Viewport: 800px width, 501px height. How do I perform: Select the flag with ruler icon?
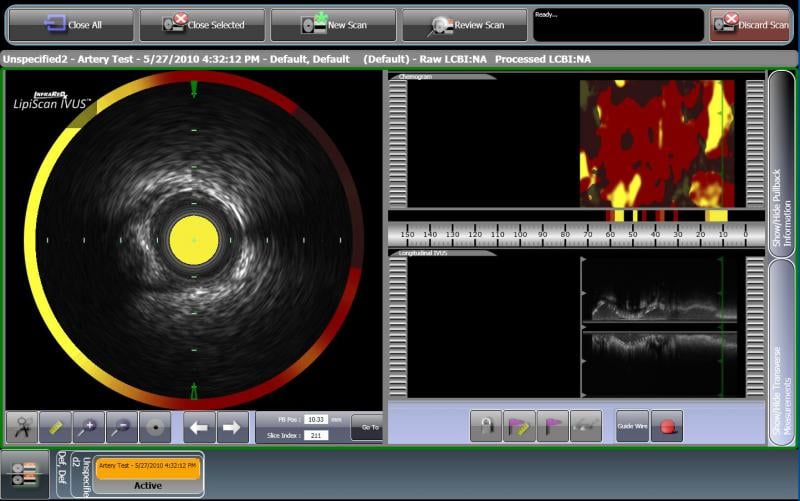(x=519, y=426)
